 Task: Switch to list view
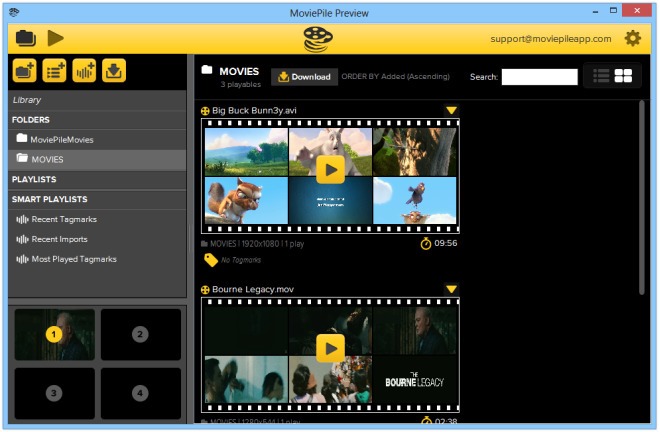click(601, 76)
